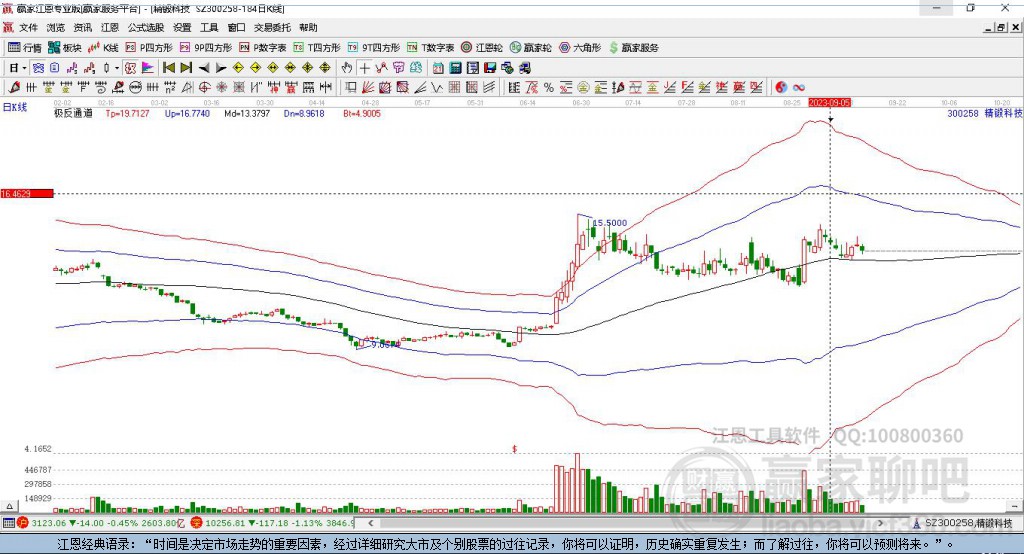Click the calendar date icon
This screenshot has width=1024, height=554.
(438, 68)
